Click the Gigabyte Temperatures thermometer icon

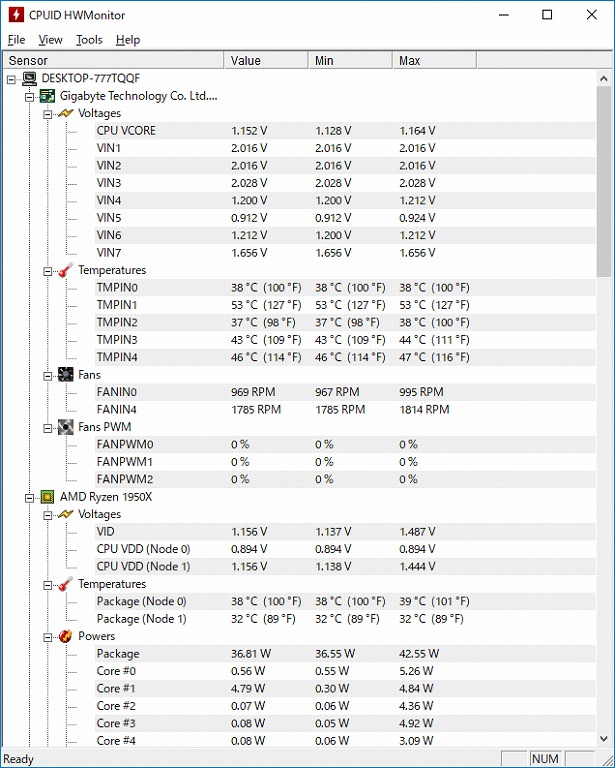(x=66, y=270)
